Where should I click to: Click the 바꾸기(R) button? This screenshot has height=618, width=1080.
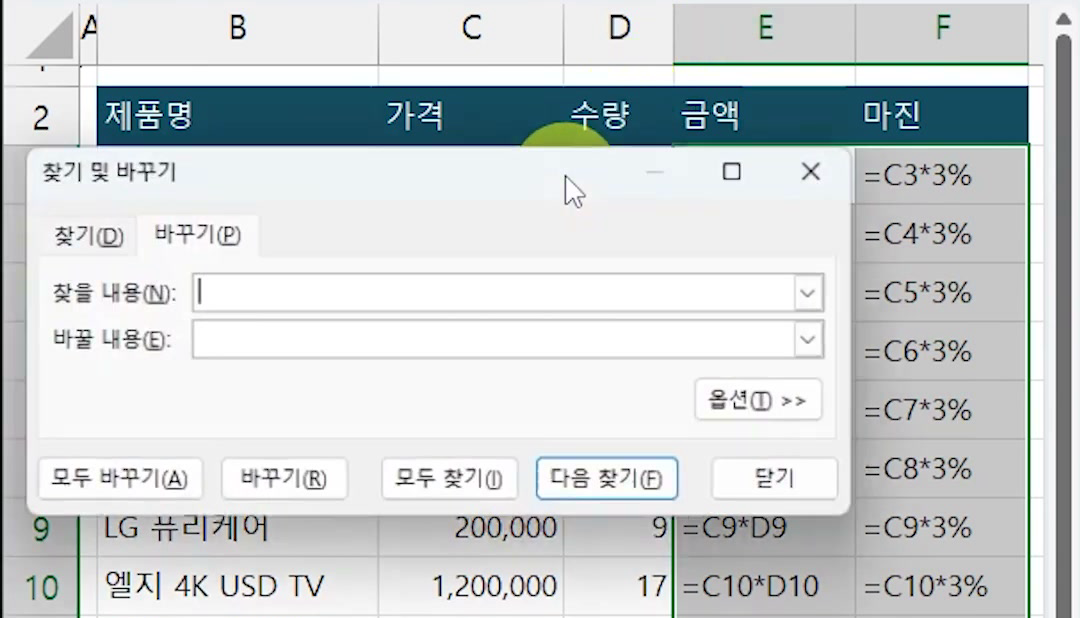pyautogui.click(x=284, y=478)
